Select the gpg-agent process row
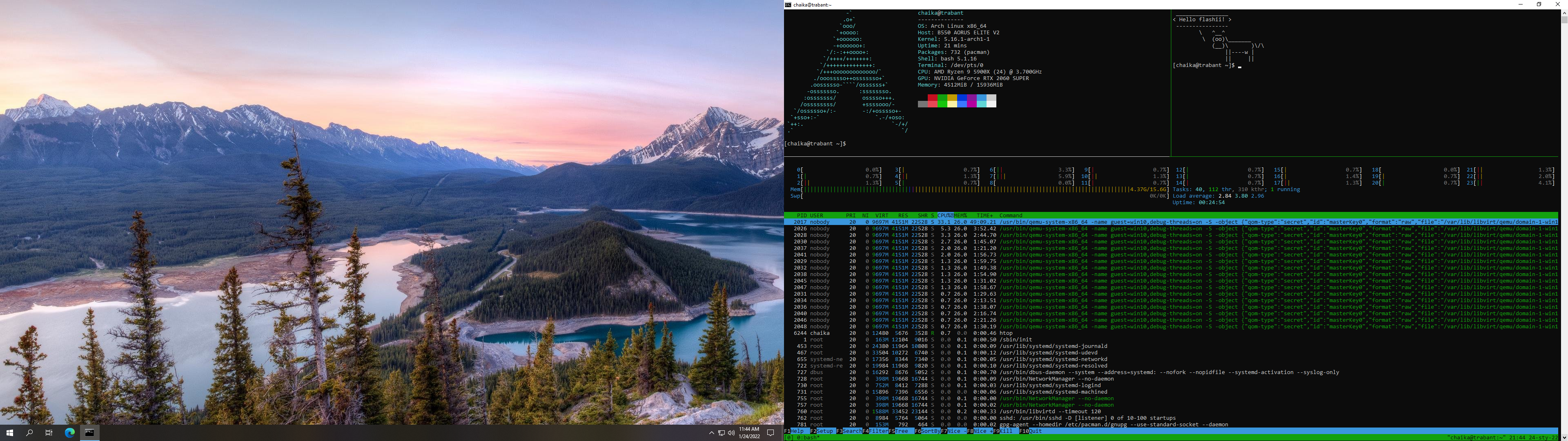Screen dimensions: 1568x441 [x=1171, y=425]
